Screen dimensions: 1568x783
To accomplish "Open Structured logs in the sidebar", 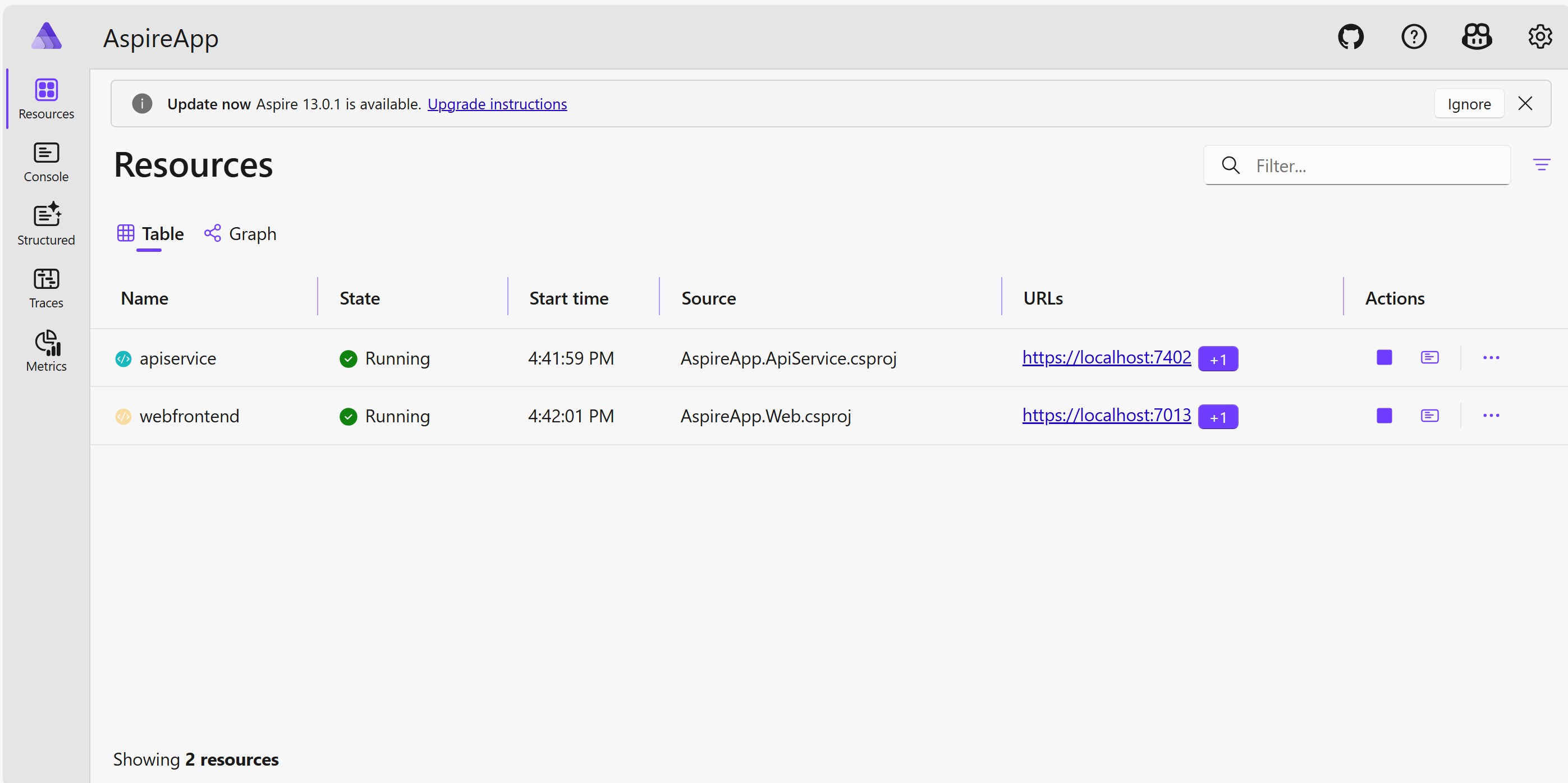I will [x=46, y=224].
